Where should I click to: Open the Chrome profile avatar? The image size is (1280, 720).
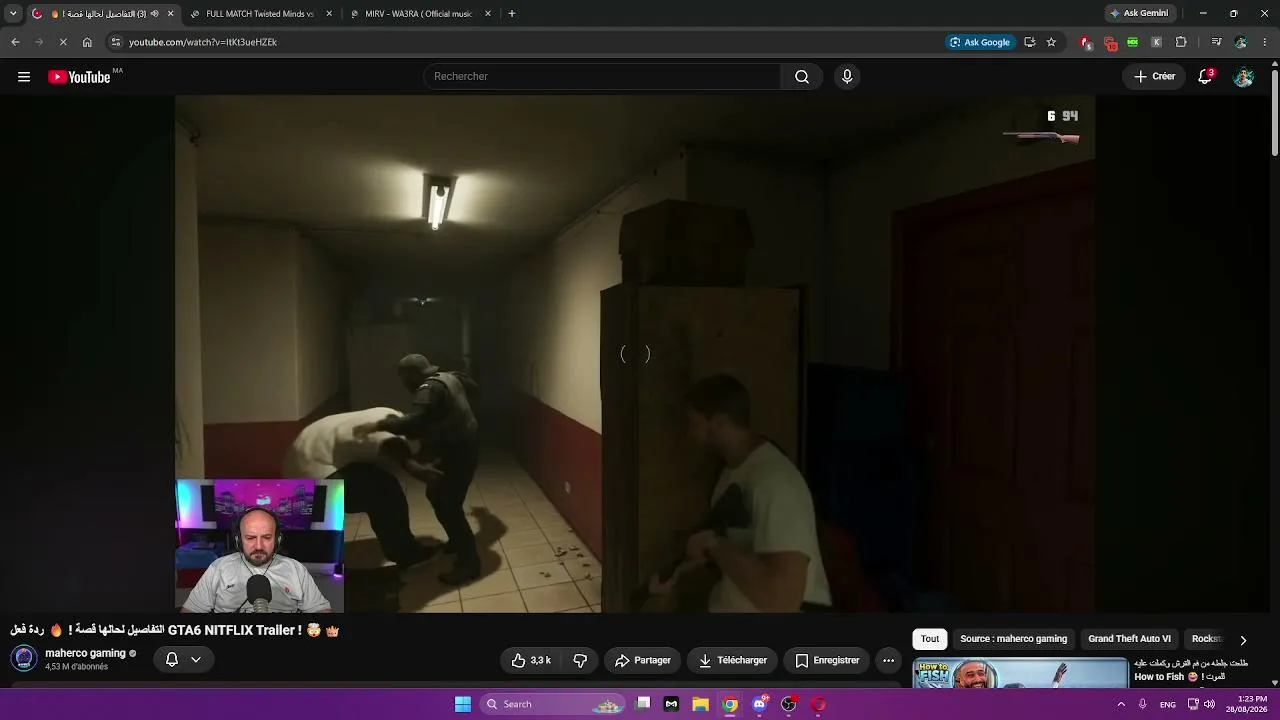tap(1241, 42)
